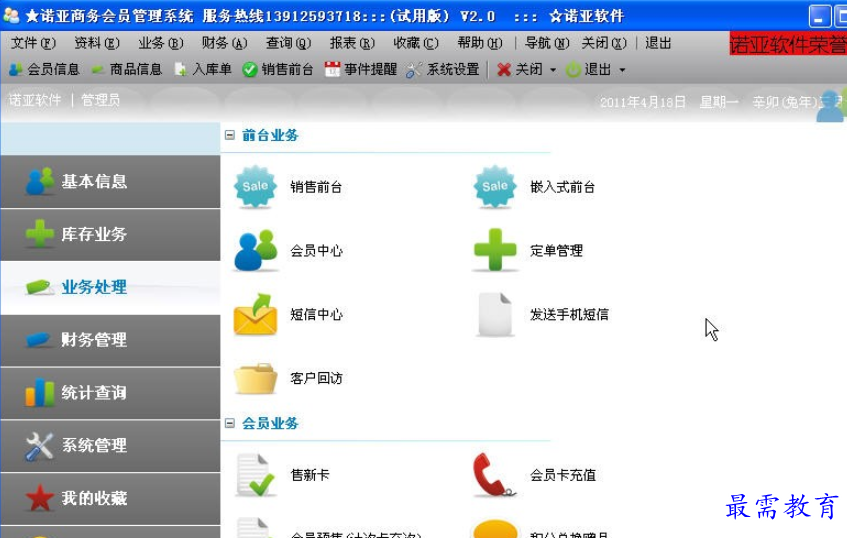Screen dimensions: 847x538
Task: Click the 统计查询 sidebar bar chart icon
Action: 39,392
